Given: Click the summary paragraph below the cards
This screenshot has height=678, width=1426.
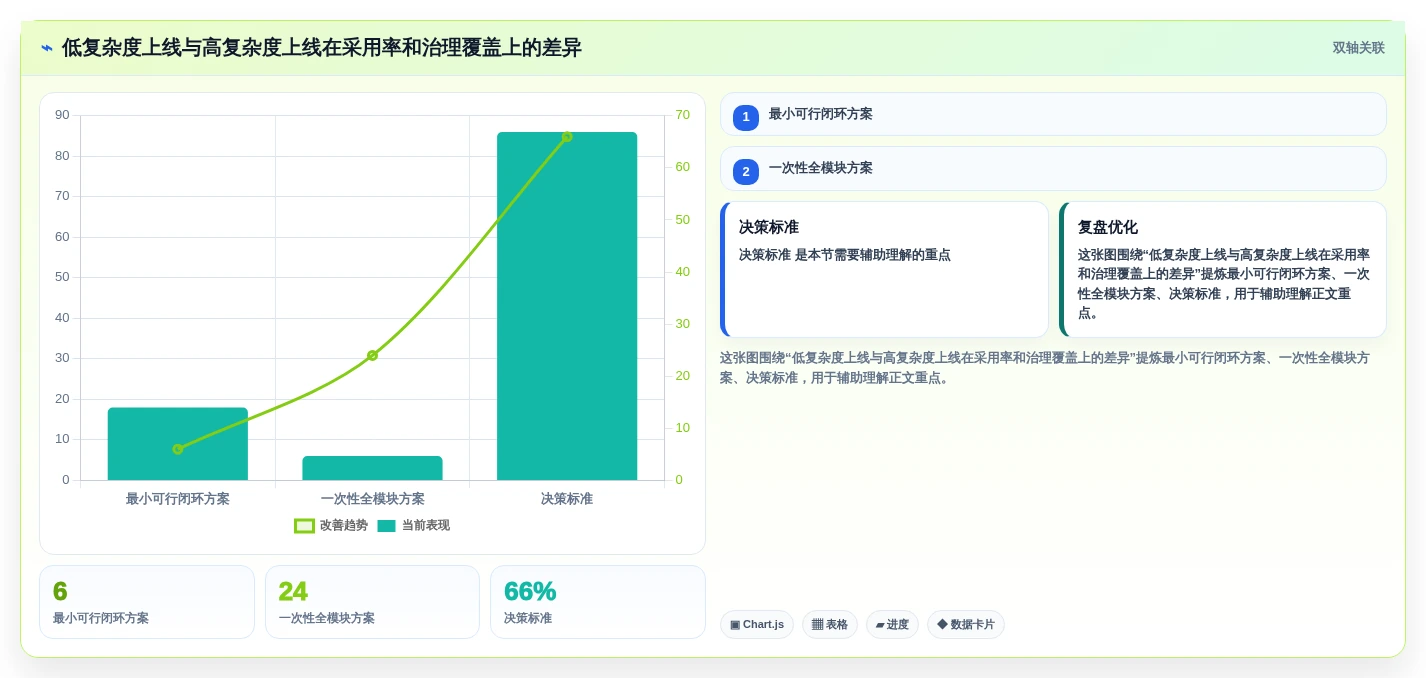Looking at the screenshot, I should coord(1045,368).
